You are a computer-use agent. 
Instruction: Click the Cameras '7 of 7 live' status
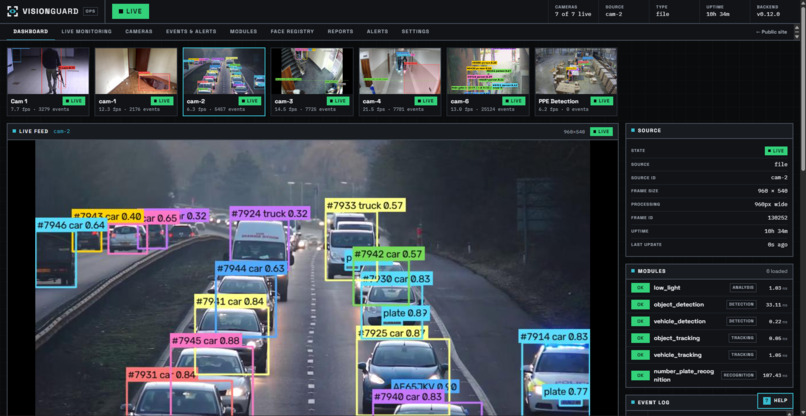[573, 14]
